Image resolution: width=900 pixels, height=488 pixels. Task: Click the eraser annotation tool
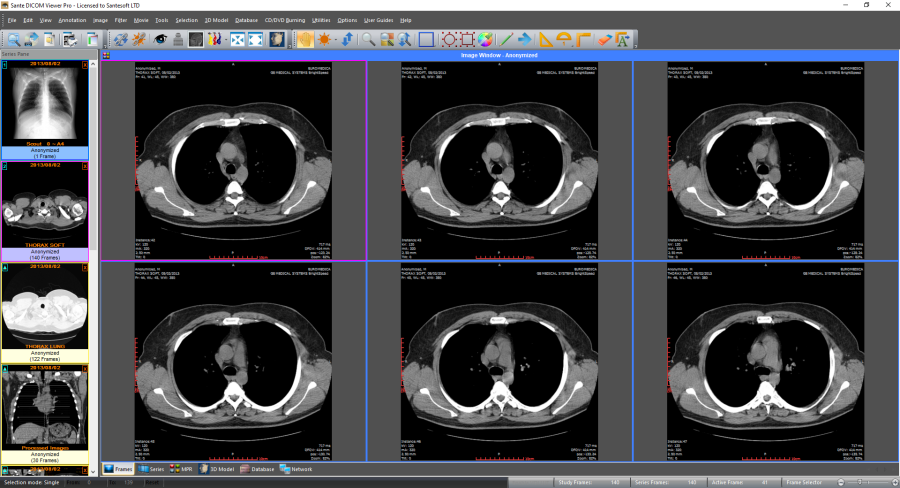[604, 39]
